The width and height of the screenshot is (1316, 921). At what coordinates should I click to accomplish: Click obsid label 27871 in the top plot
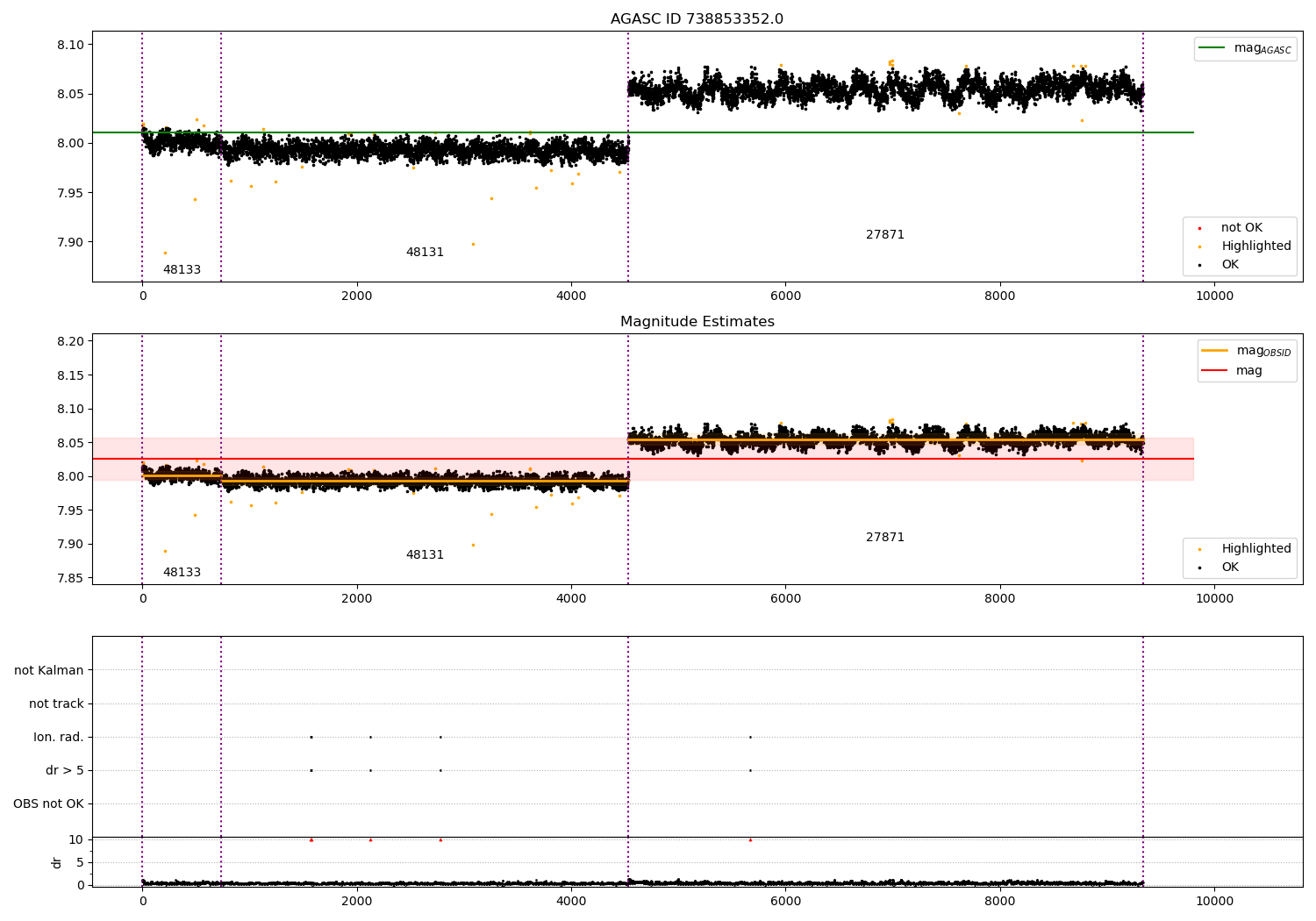[x=885, y=235]
